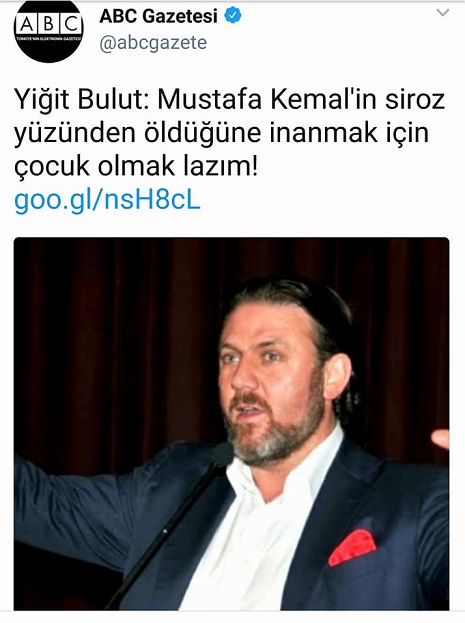
Task: Open the goo.gl/nsH8cL link
Action: [107, 201]
